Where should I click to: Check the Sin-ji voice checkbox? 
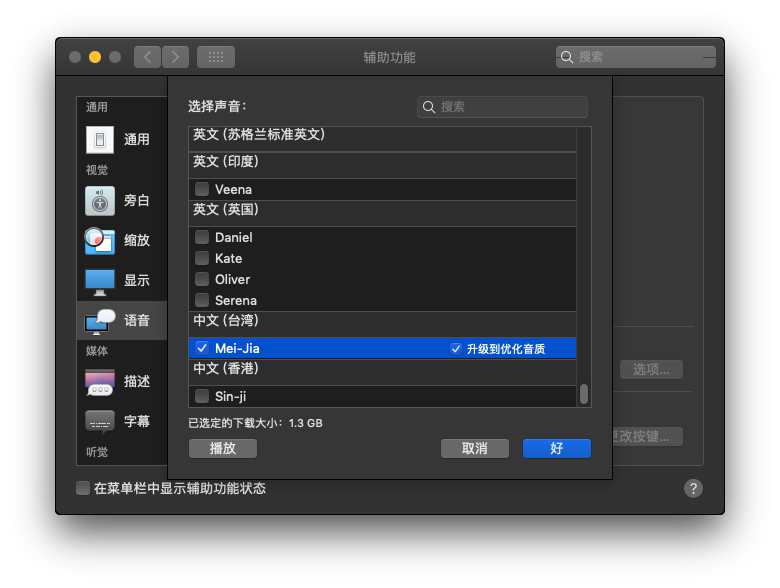point(202,396)
